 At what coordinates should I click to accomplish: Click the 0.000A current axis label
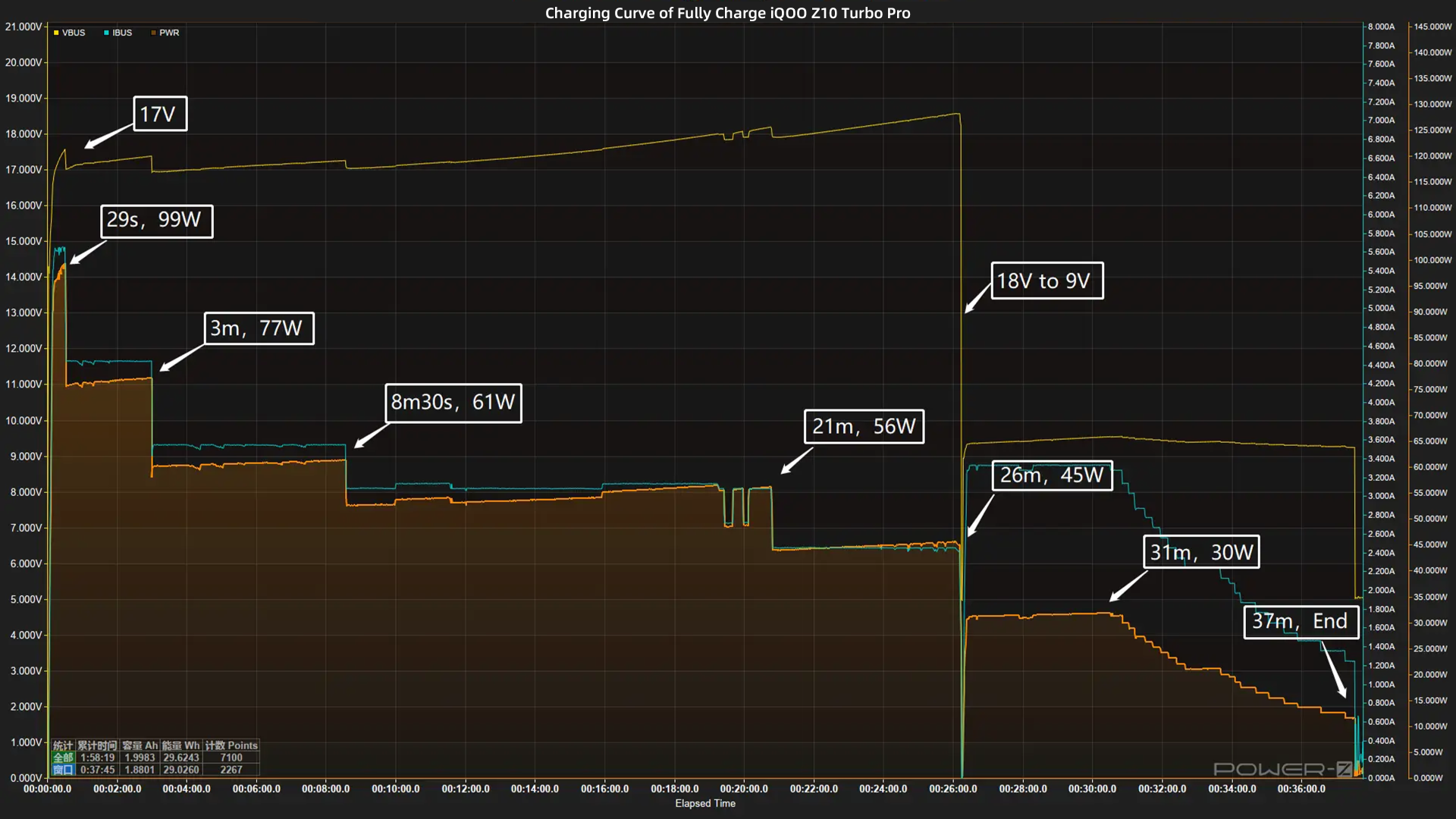point(1381,778)
